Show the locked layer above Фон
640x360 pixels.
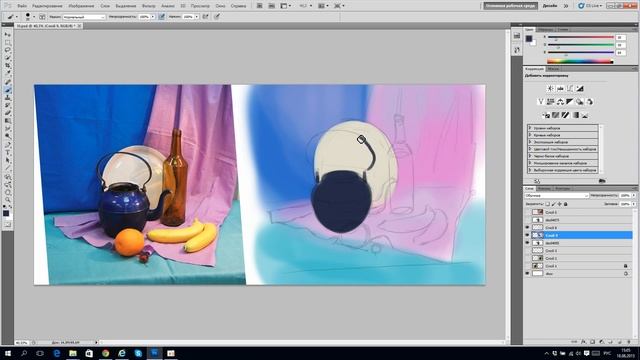point(527,266)
